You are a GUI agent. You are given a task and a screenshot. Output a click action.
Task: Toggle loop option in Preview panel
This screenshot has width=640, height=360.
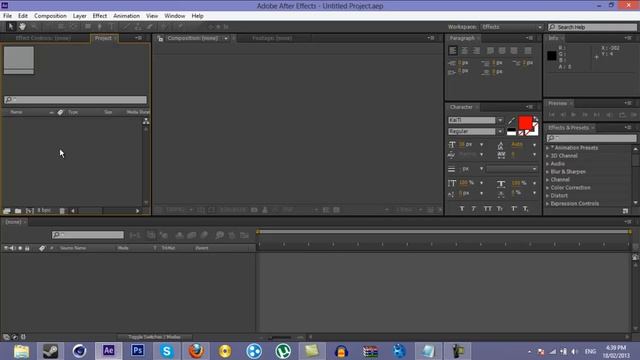coord(622,115)
